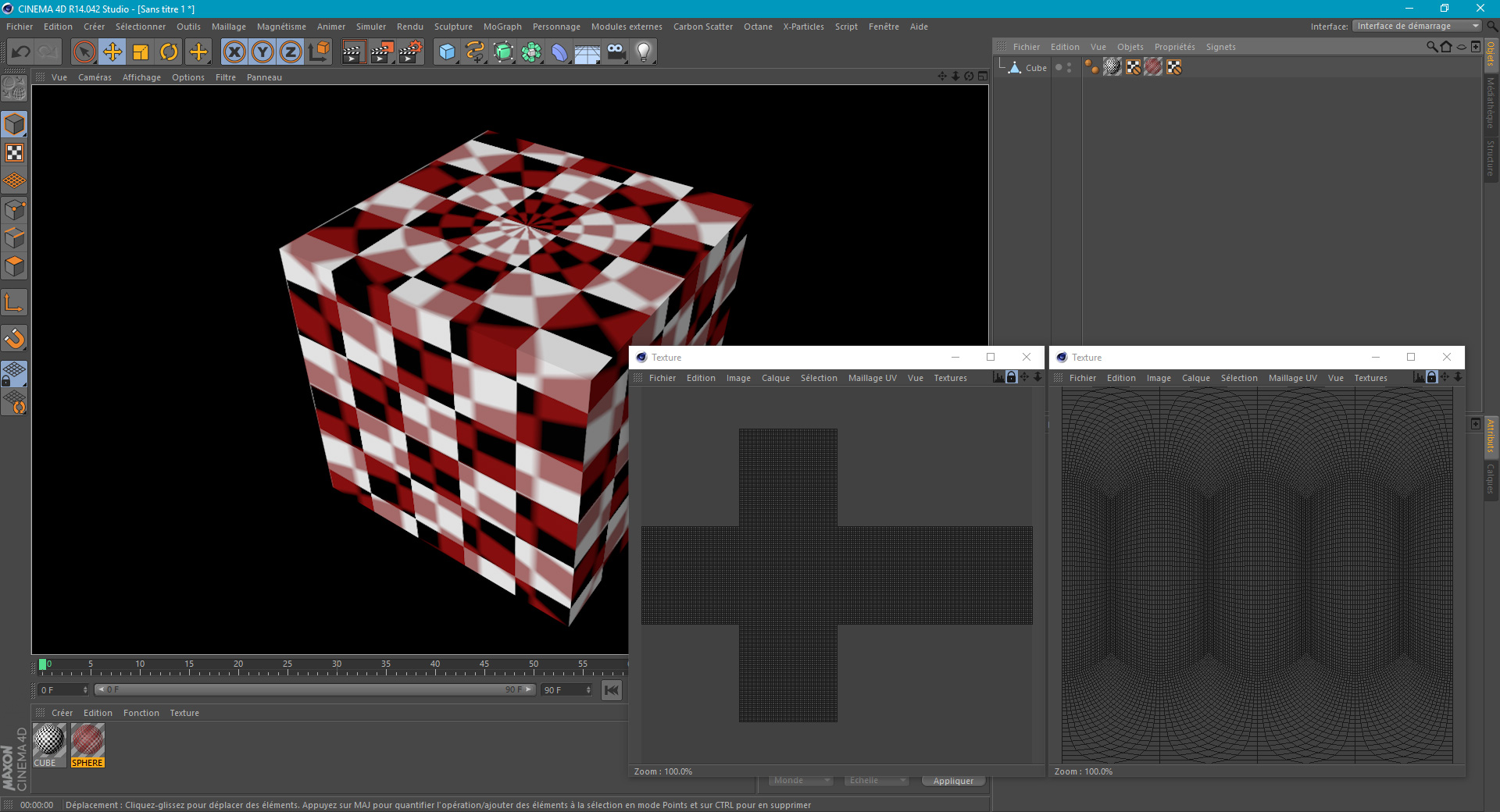The height and width of the screenshot is (812, 1500).
Task: Switch the coordinate system icon
Action: tap(319, 52)
